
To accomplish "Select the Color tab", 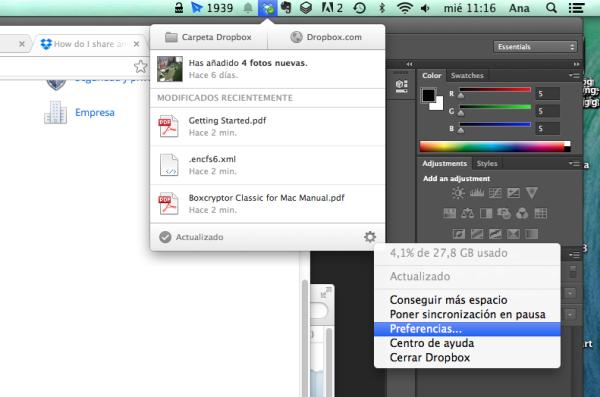I will click(432, 75).
